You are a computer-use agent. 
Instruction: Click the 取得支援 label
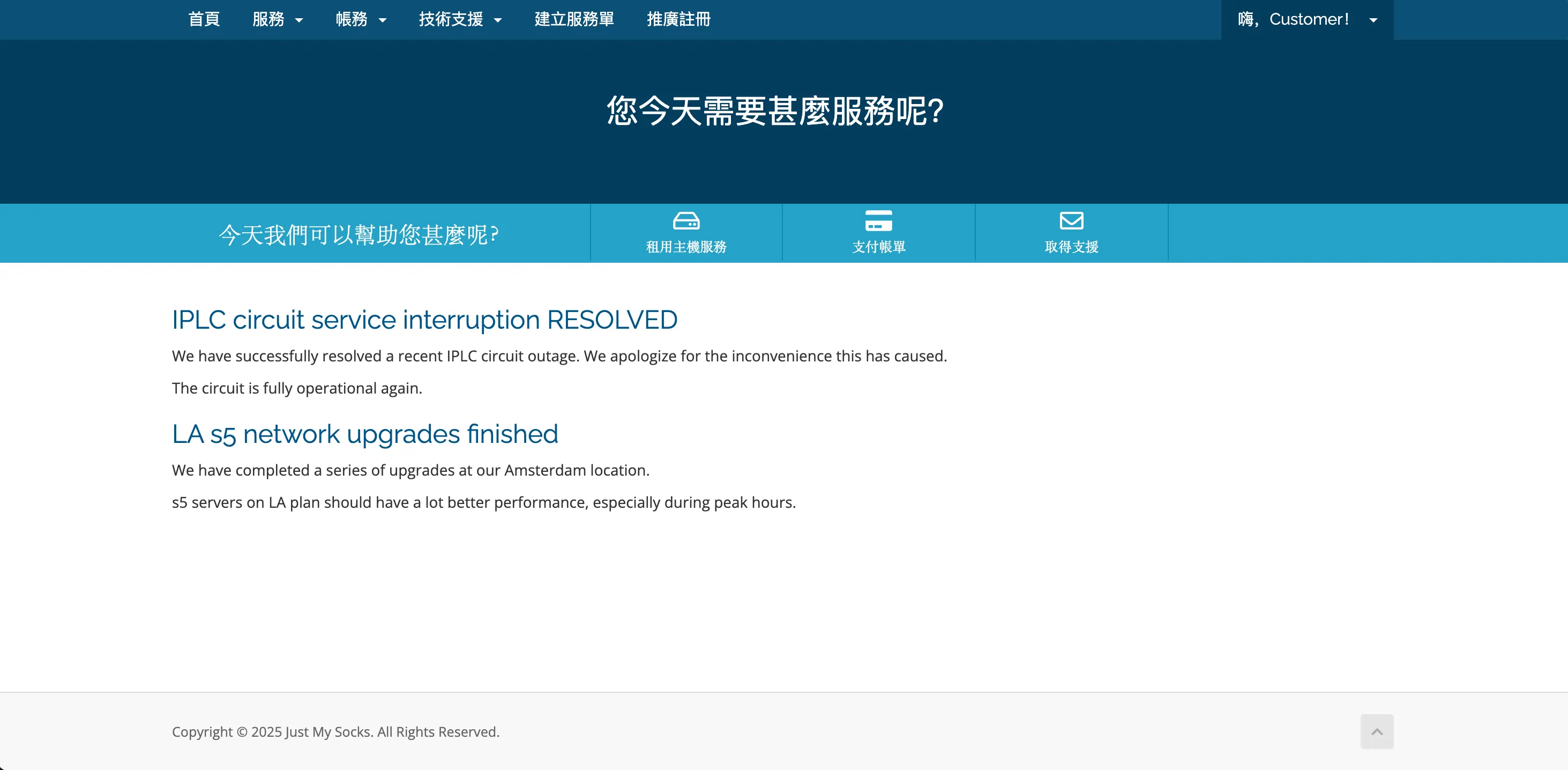1071,247
